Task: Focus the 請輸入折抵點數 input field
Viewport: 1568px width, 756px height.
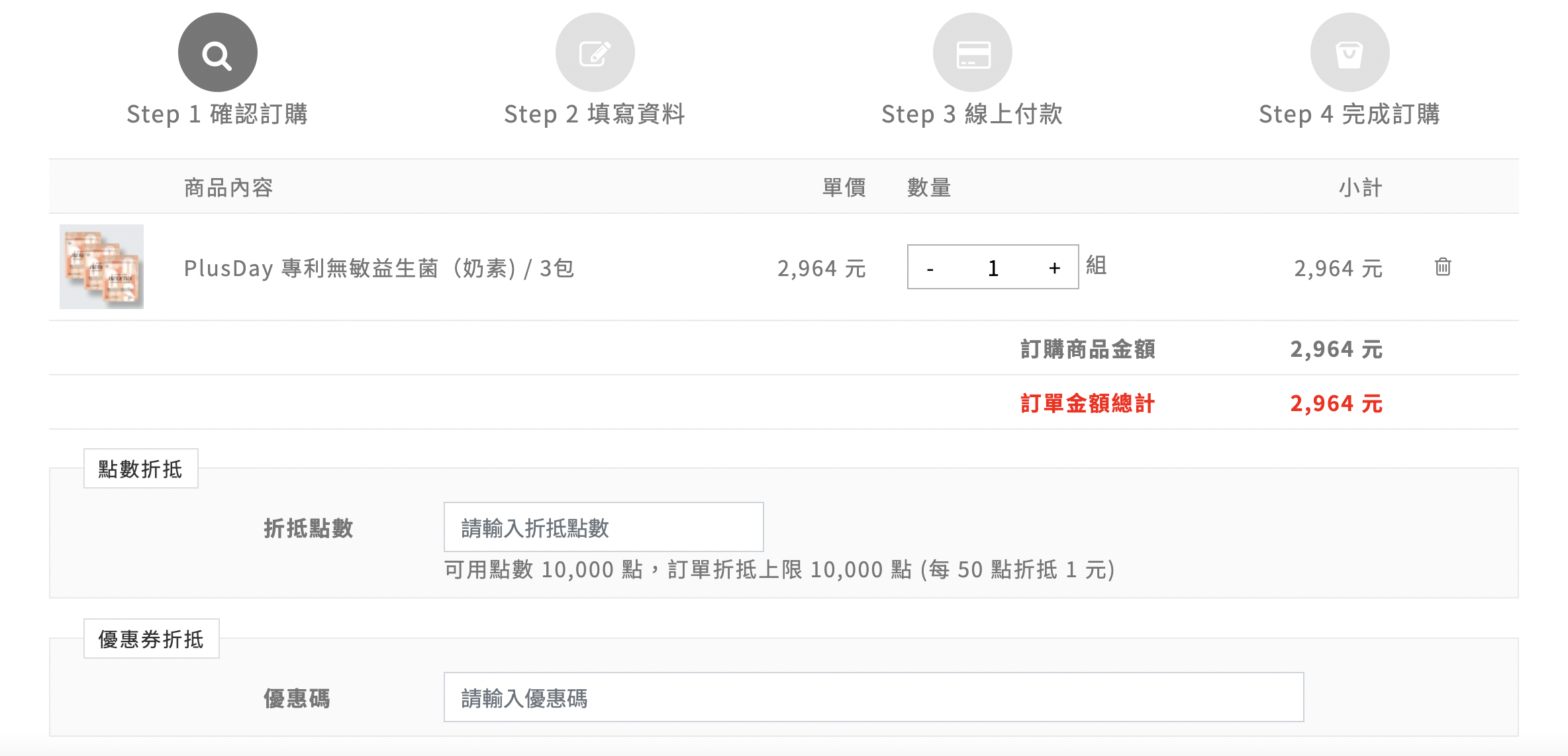Action: click(603, 528)
